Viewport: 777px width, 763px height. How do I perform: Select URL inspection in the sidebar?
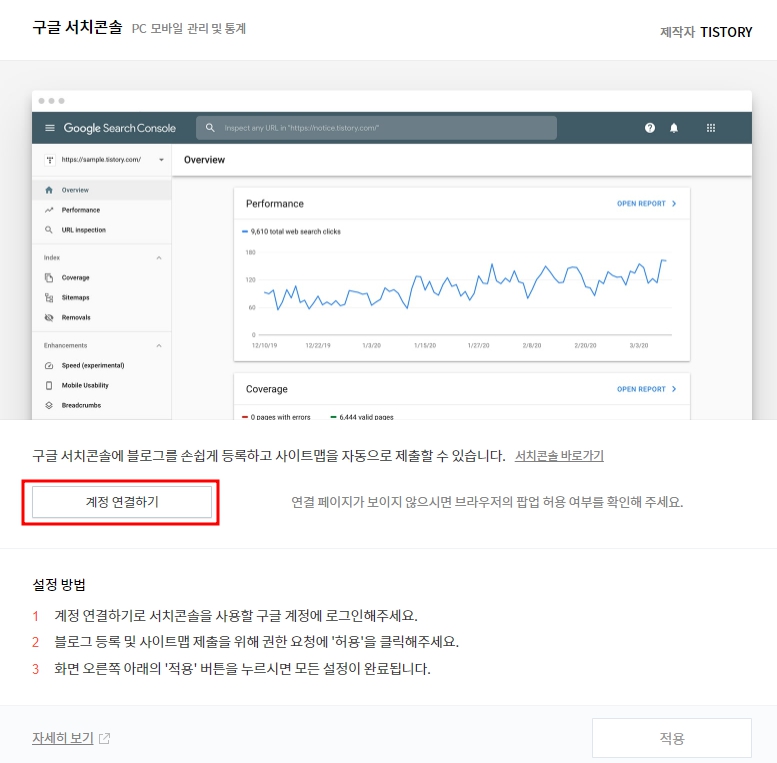102,230
